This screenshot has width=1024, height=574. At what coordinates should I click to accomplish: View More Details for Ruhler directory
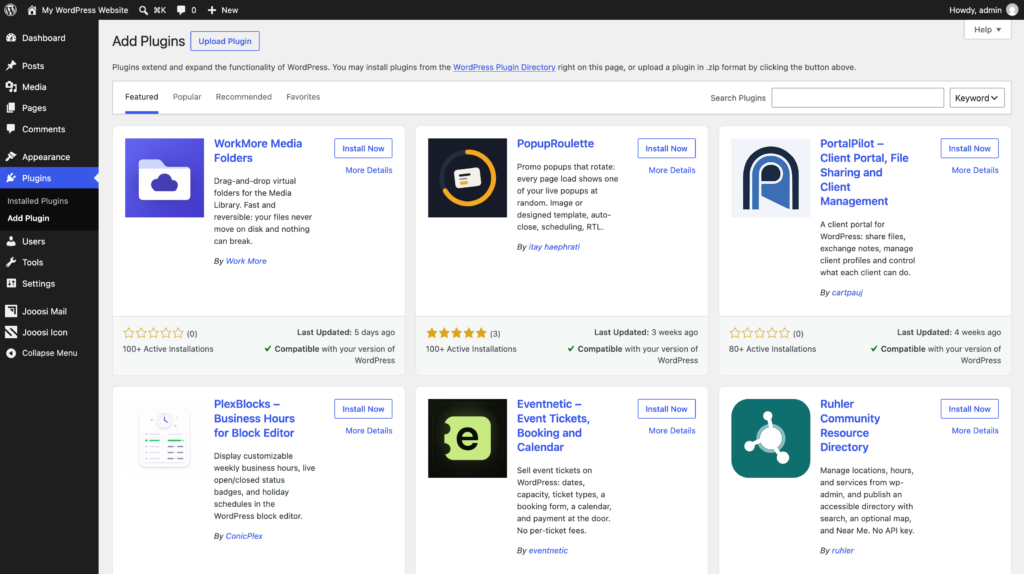[975, 430]
